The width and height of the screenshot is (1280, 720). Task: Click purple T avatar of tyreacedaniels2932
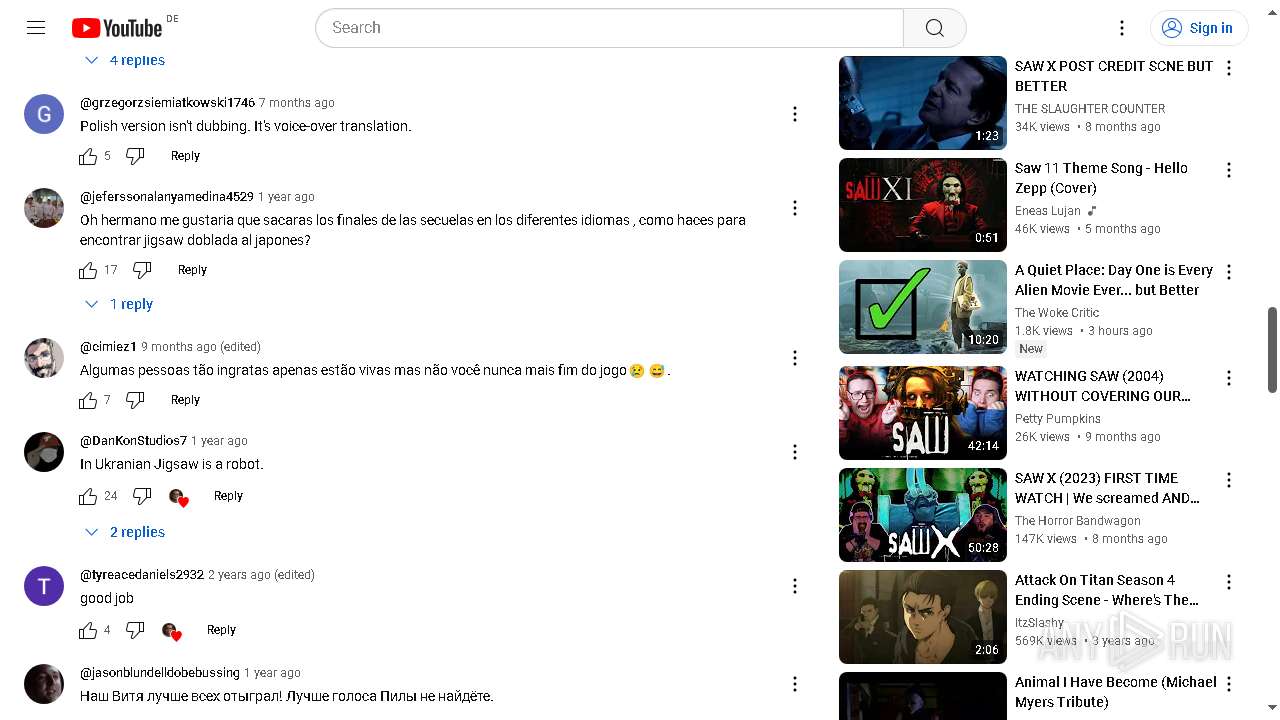click(x=44, y=586)
